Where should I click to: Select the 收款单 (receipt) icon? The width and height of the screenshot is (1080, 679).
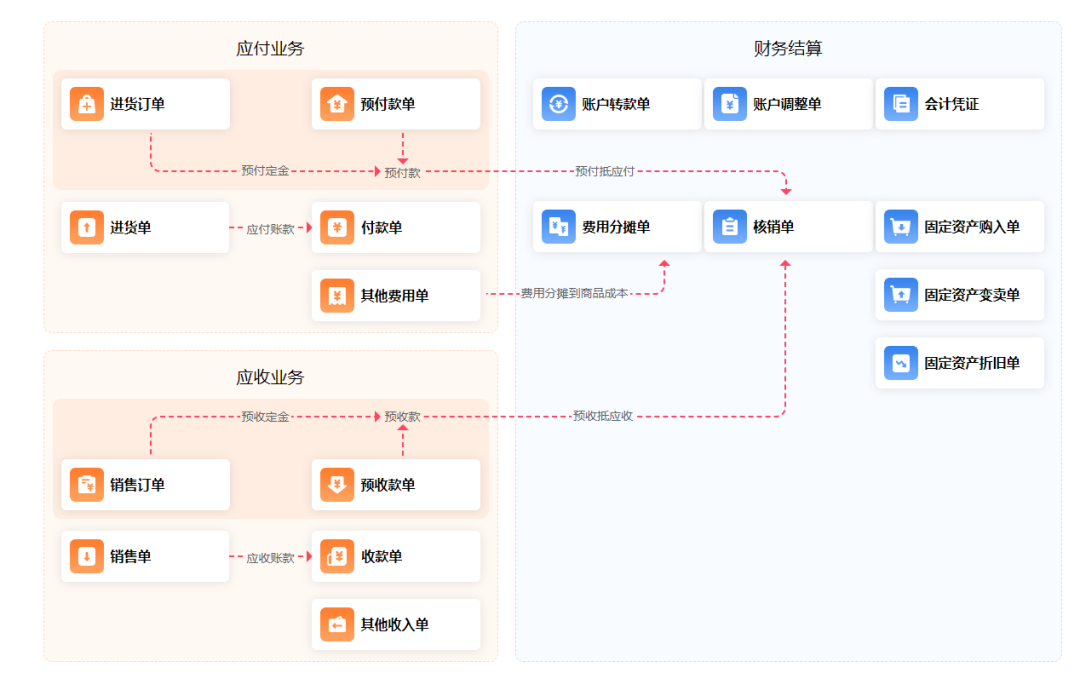(x=337, y=556)
